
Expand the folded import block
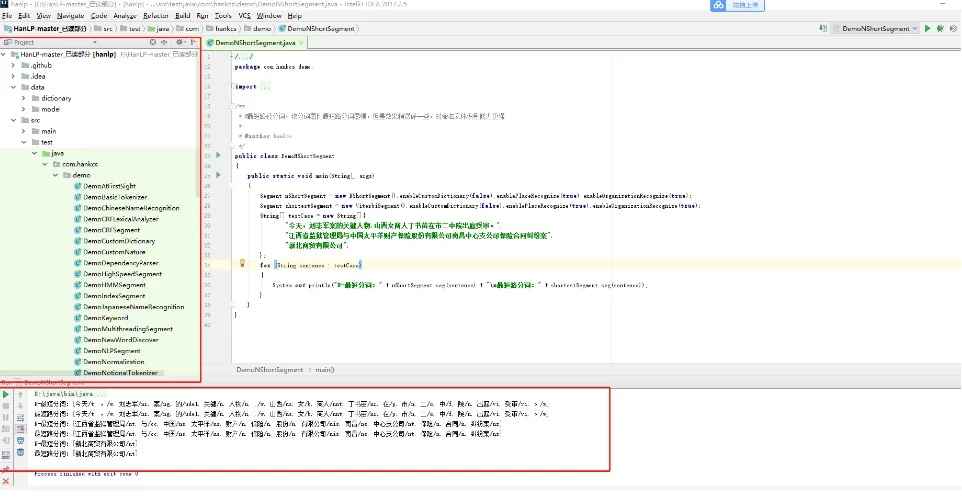[231, 86]
